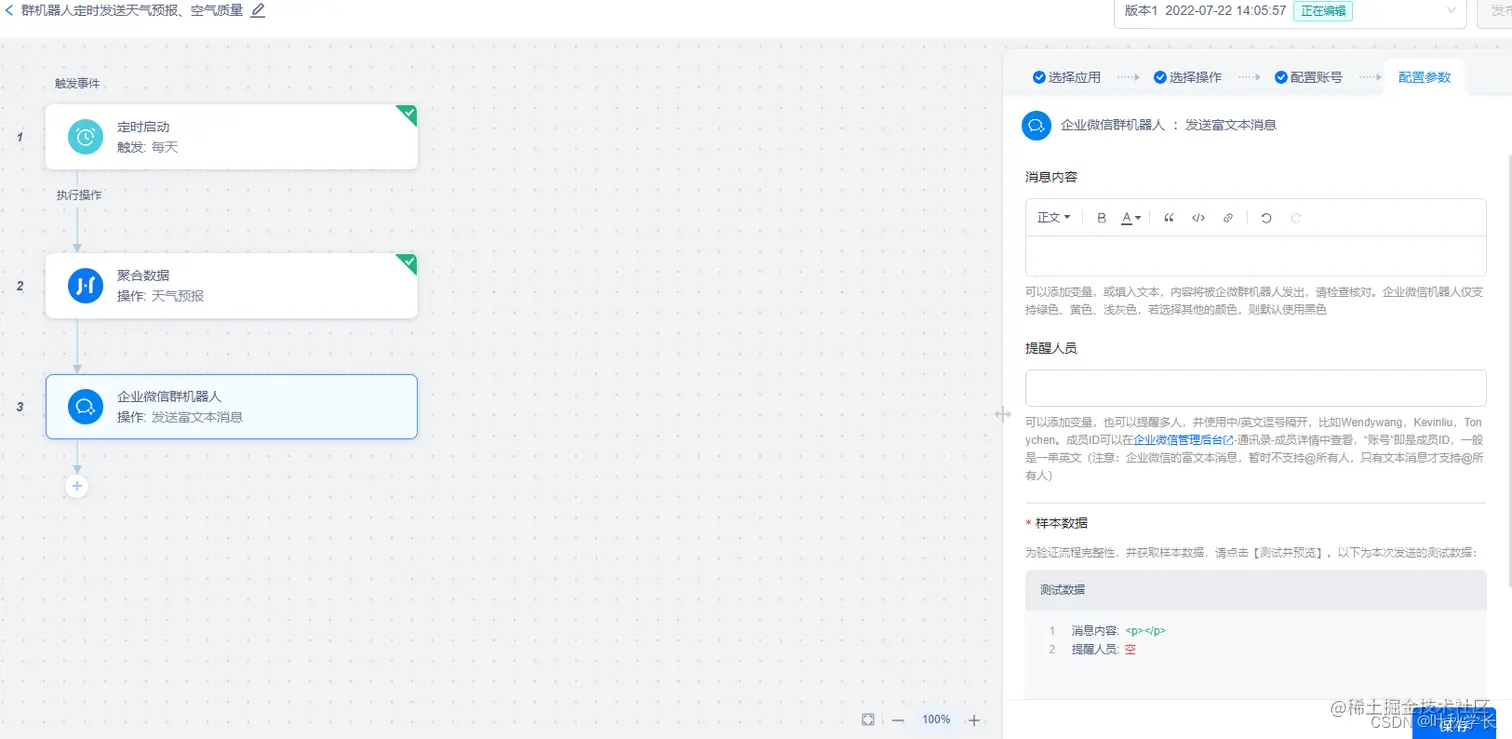Click the 提醒人员 input field

click(1255, 388)
